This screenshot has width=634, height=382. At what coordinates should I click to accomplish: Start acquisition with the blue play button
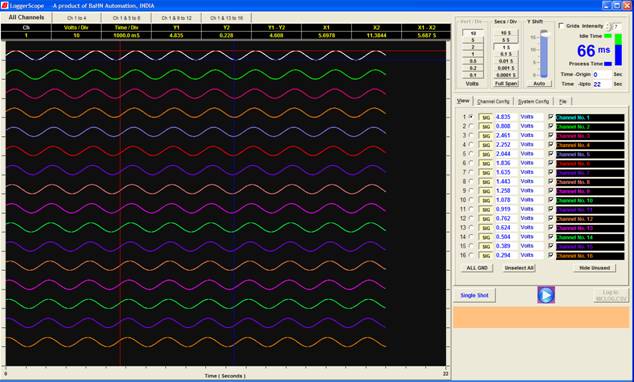[x=546, y=295]
